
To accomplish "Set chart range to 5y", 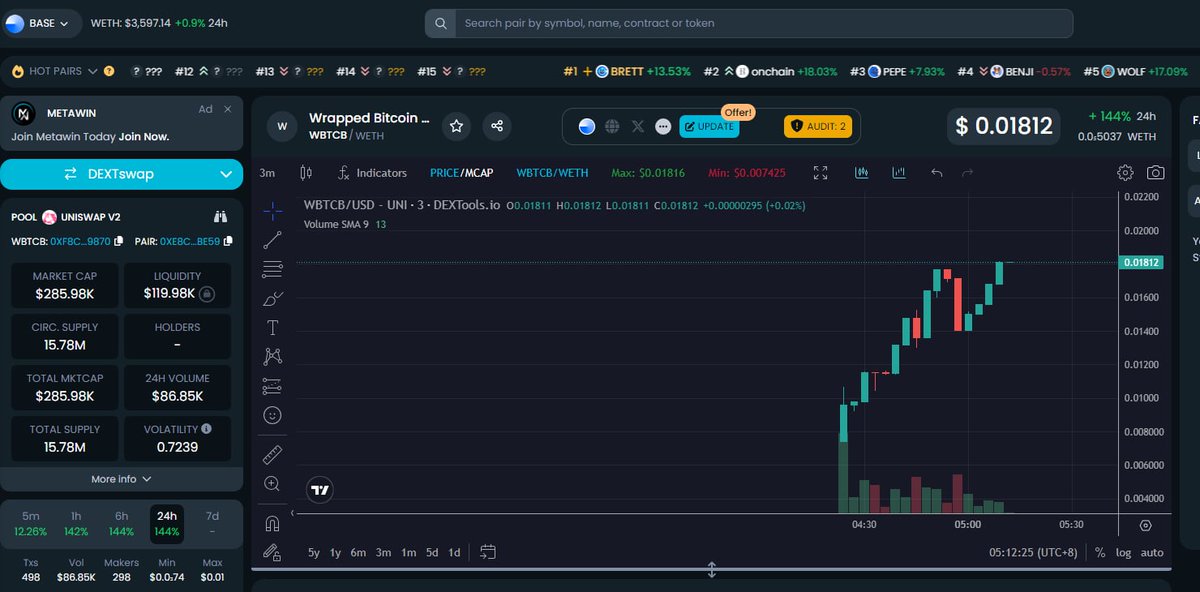I will pyautogui.click(x=314, y=552).
